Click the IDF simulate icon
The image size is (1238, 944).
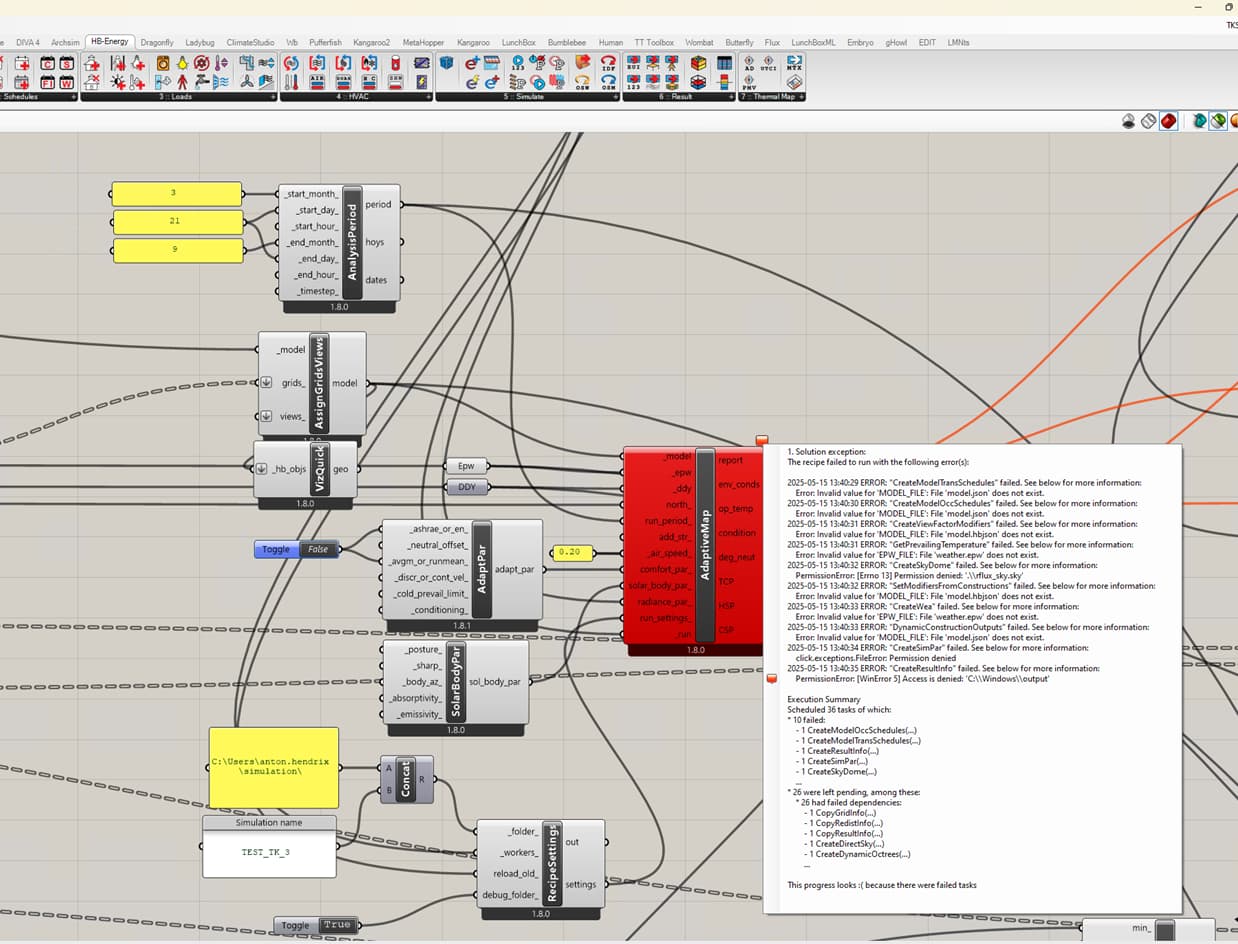608,63
